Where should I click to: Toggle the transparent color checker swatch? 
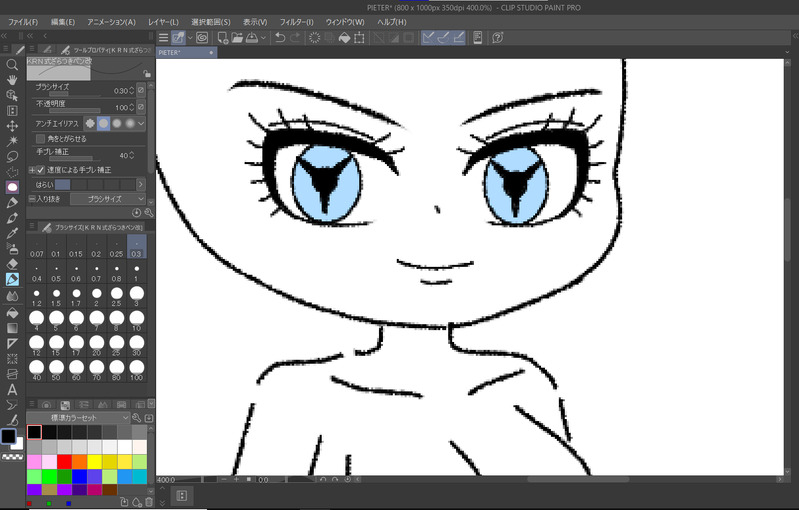[13, 457]
